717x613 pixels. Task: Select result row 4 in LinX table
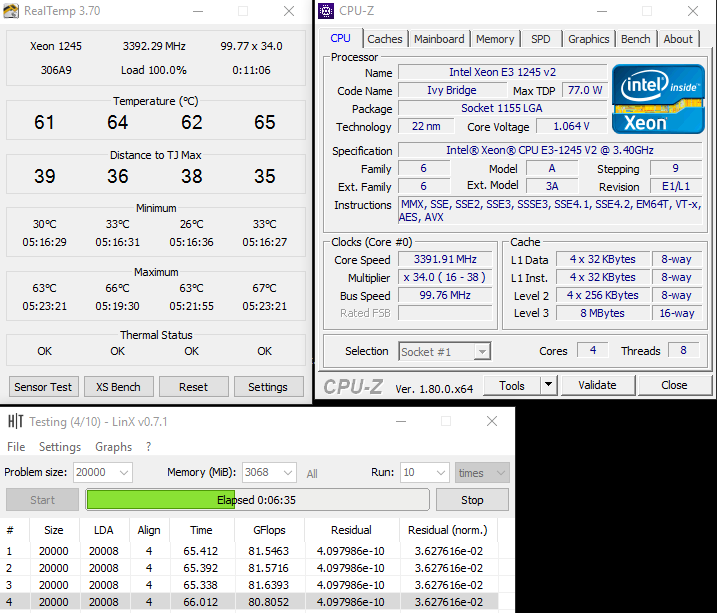pyautogui.click(x=257, y=601)
